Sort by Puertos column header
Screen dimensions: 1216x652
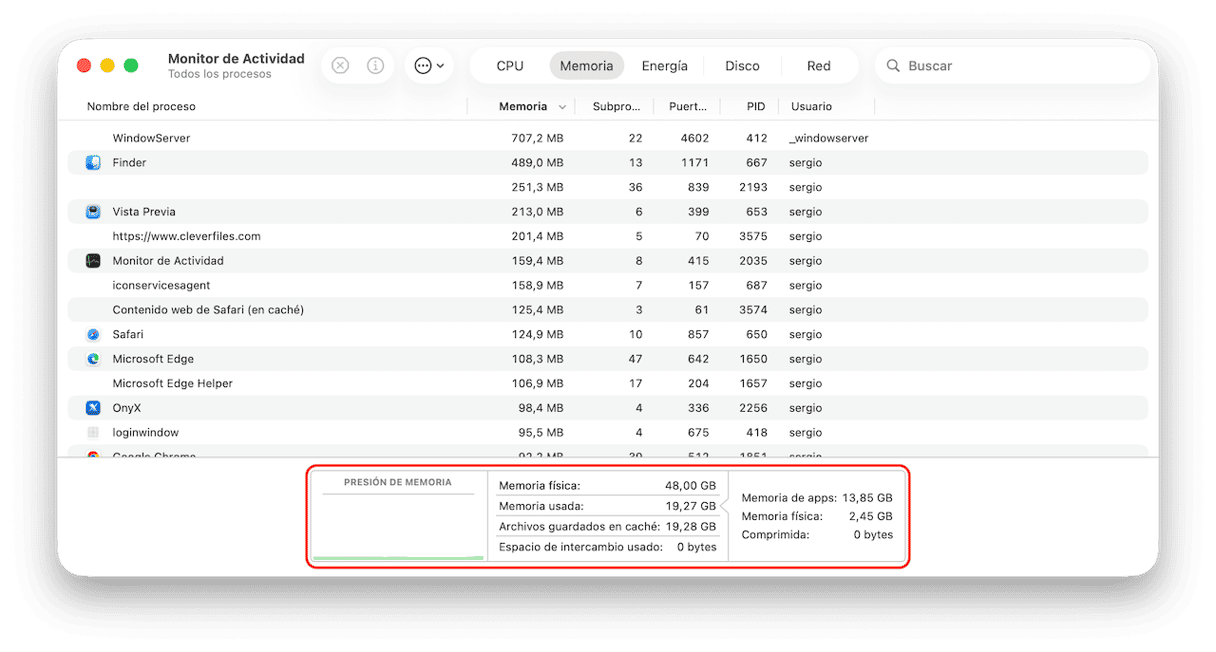(688, 106)
